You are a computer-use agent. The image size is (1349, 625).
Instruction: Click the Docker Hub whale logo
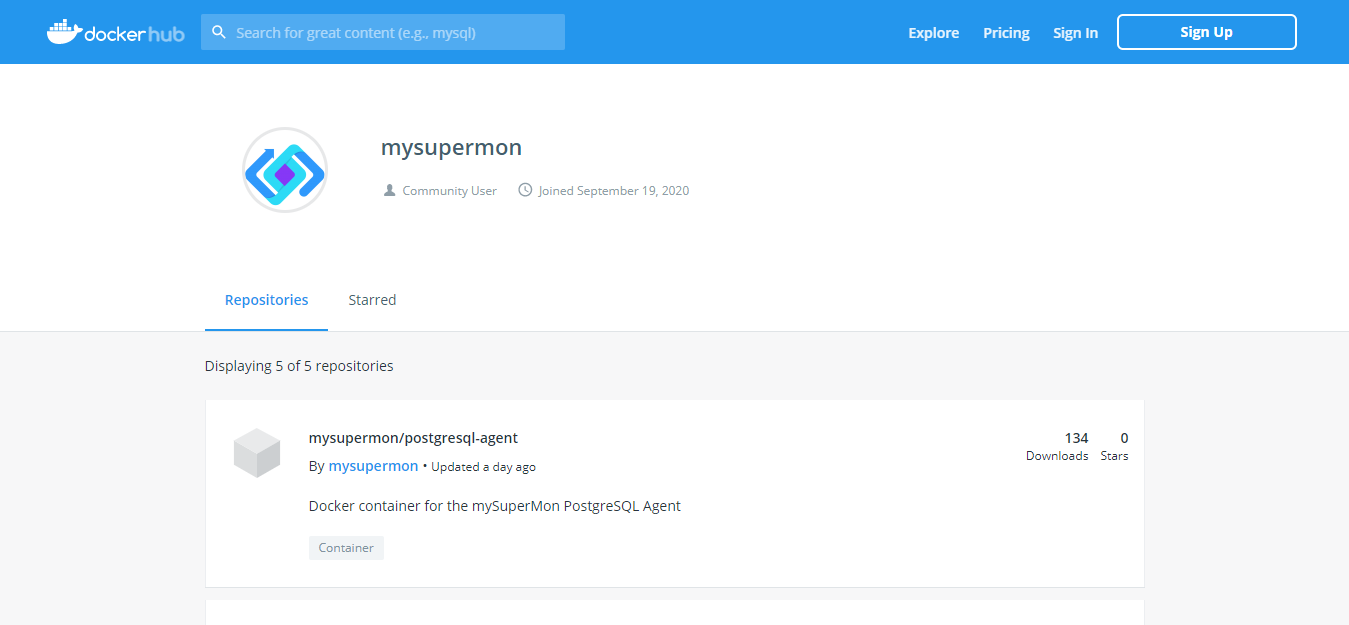[65, 32]
